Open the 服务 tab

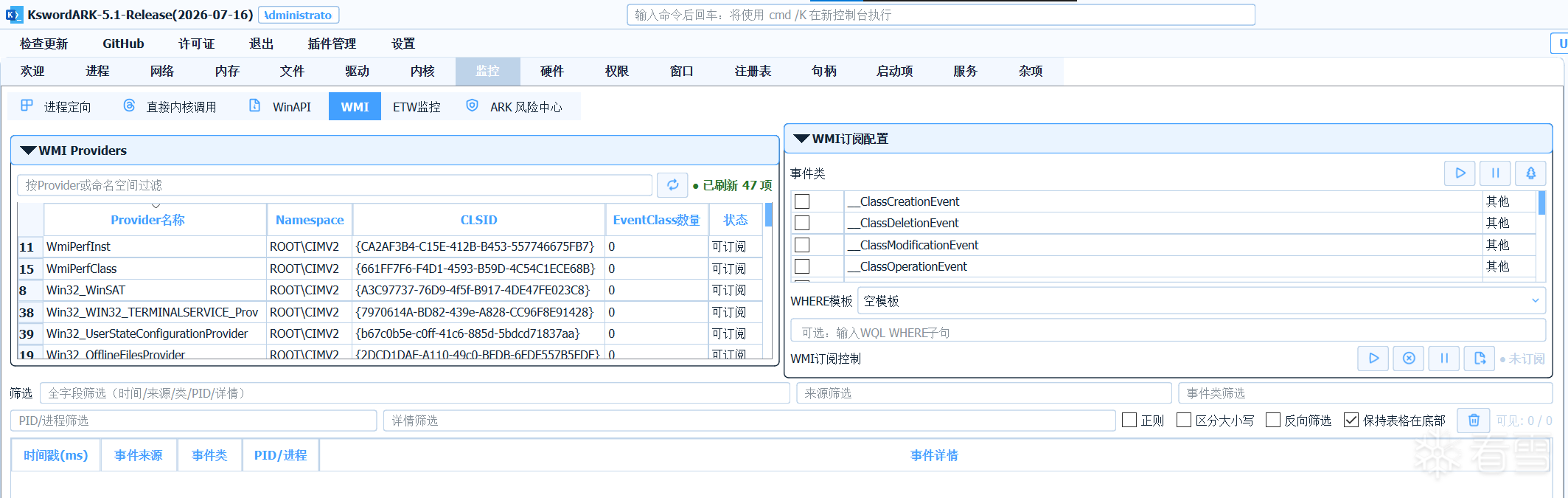point(965,71)
